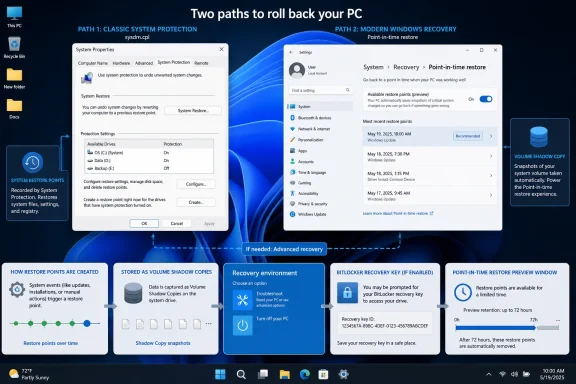This screenshot has height=384, width=576.
Task: Switch to the Hardware tab
Action: click(x=121, y=63)
